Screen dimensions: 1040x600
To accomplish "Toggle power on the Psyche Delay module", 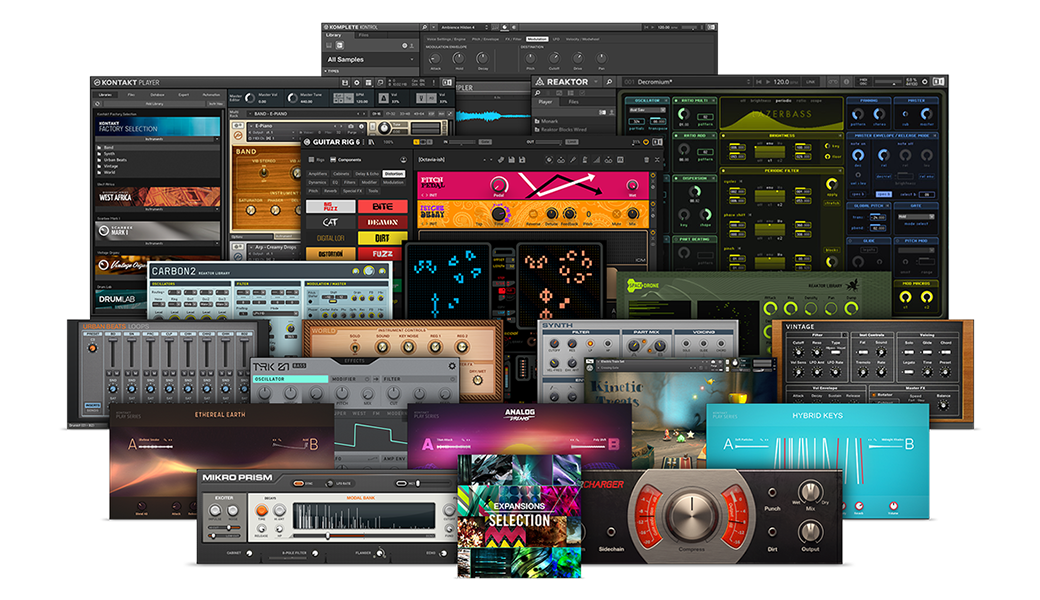I will pos(653,204).
